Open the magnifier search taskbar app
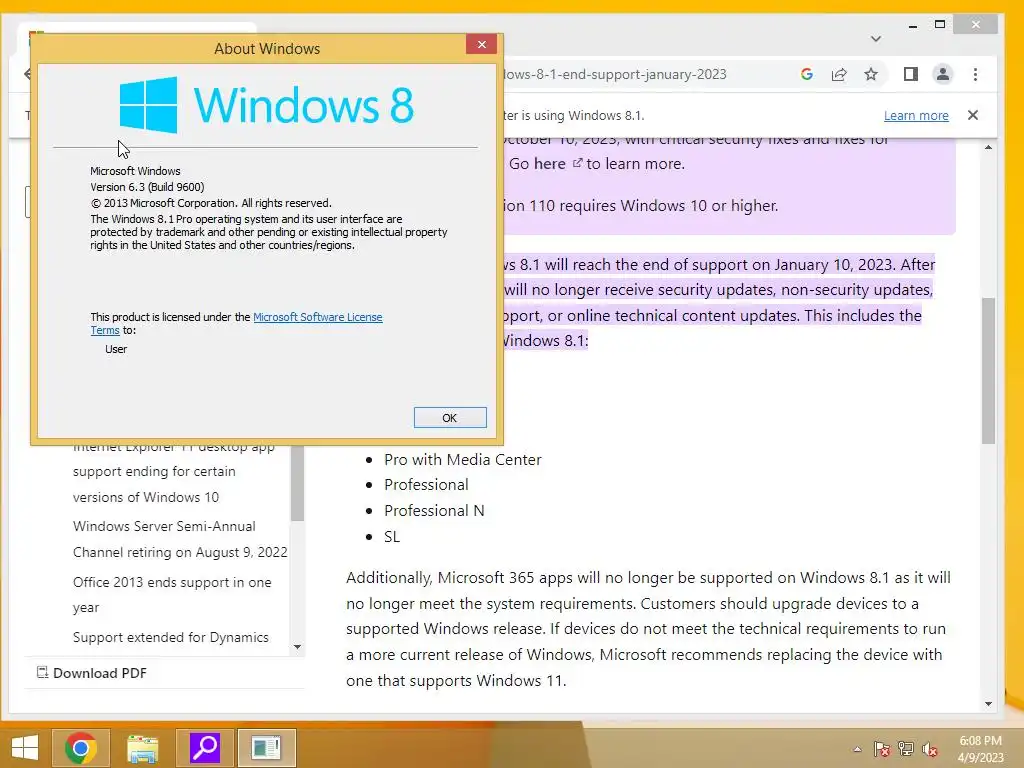The width and height of the screenshot is (1024, 768). pyautogui.click(x=204, y=748)
